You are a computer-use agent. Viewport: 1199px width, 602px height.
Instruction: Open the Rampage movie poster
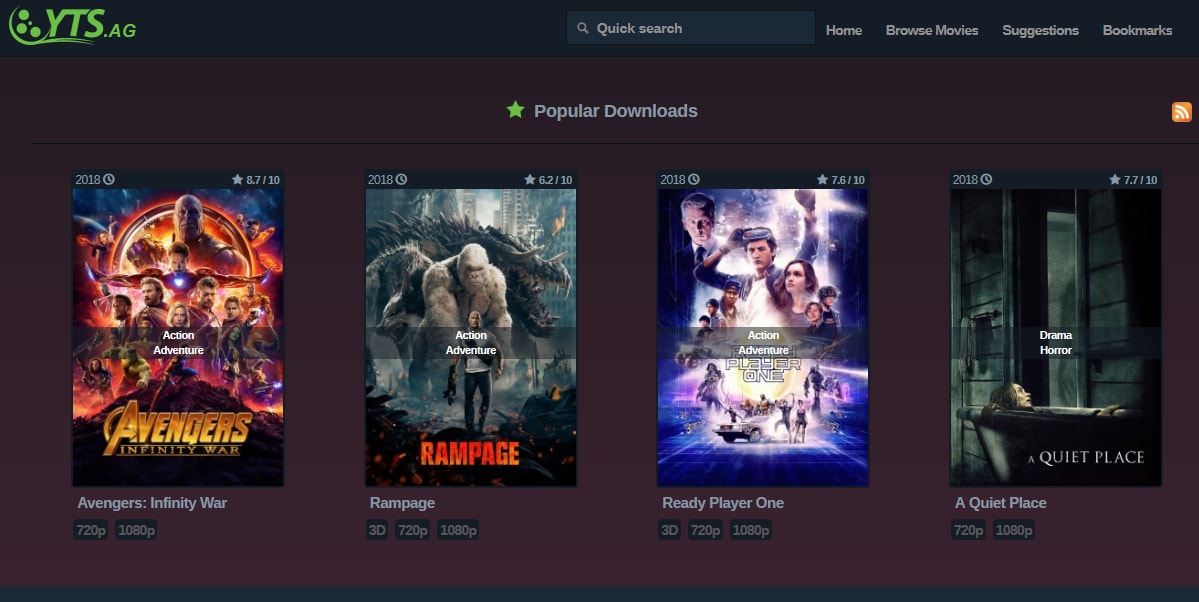tap(471, 337)
